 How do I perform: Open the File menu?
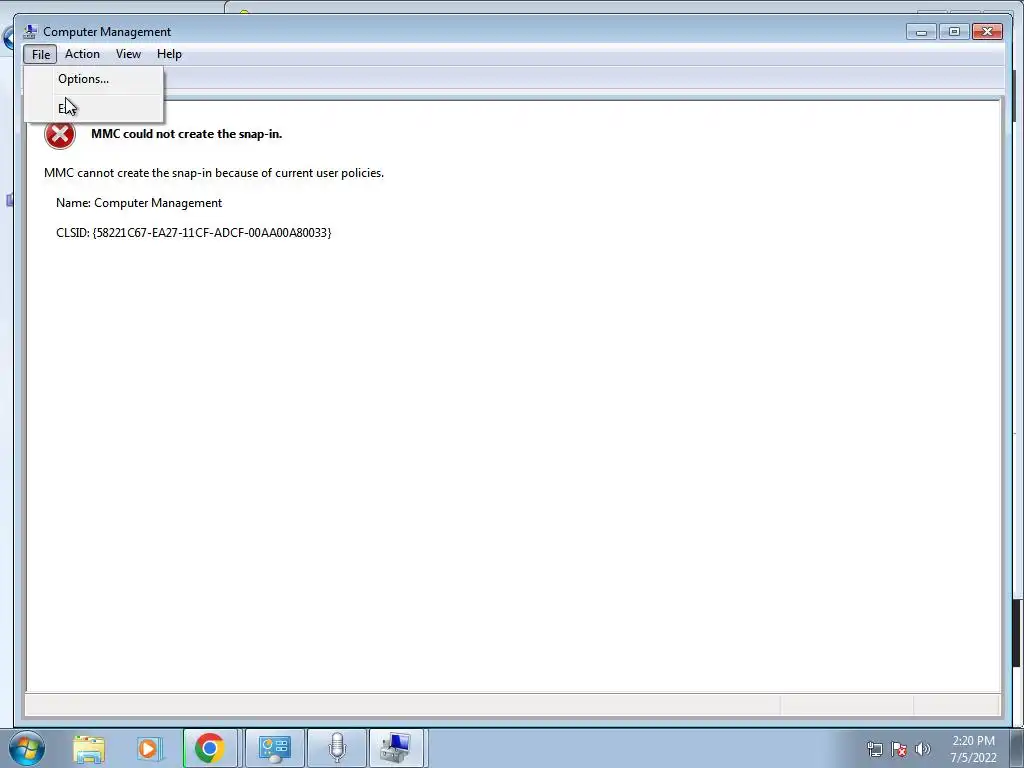40,54
